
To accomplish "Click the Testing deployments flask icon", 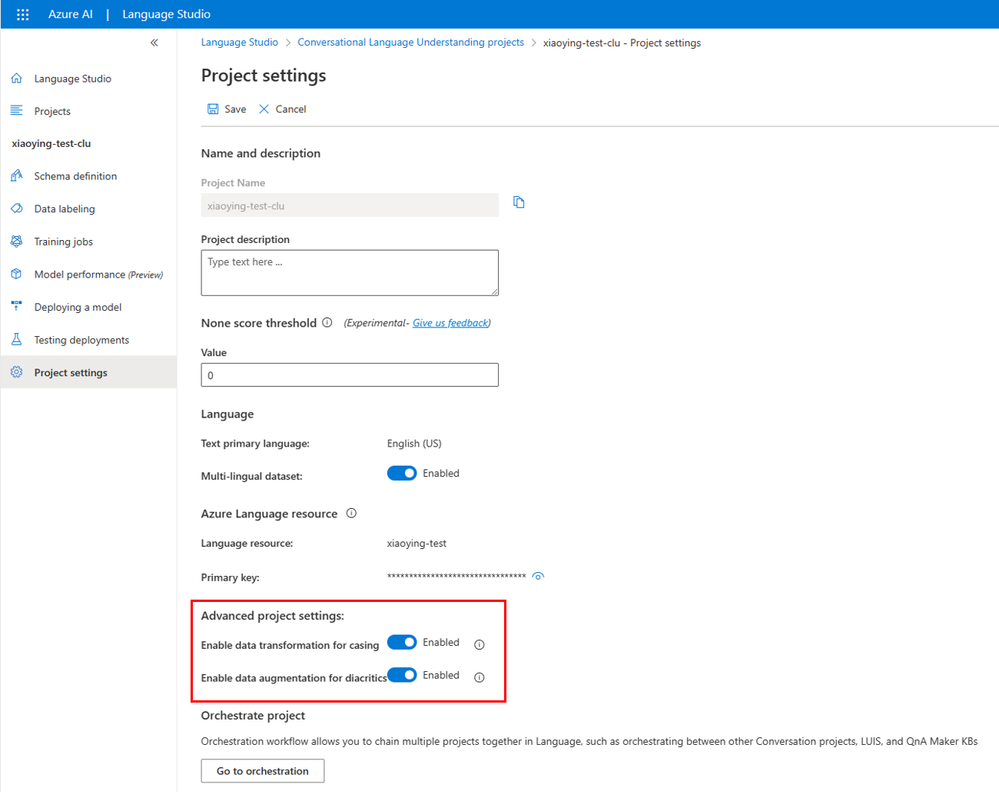I will 17,340.
